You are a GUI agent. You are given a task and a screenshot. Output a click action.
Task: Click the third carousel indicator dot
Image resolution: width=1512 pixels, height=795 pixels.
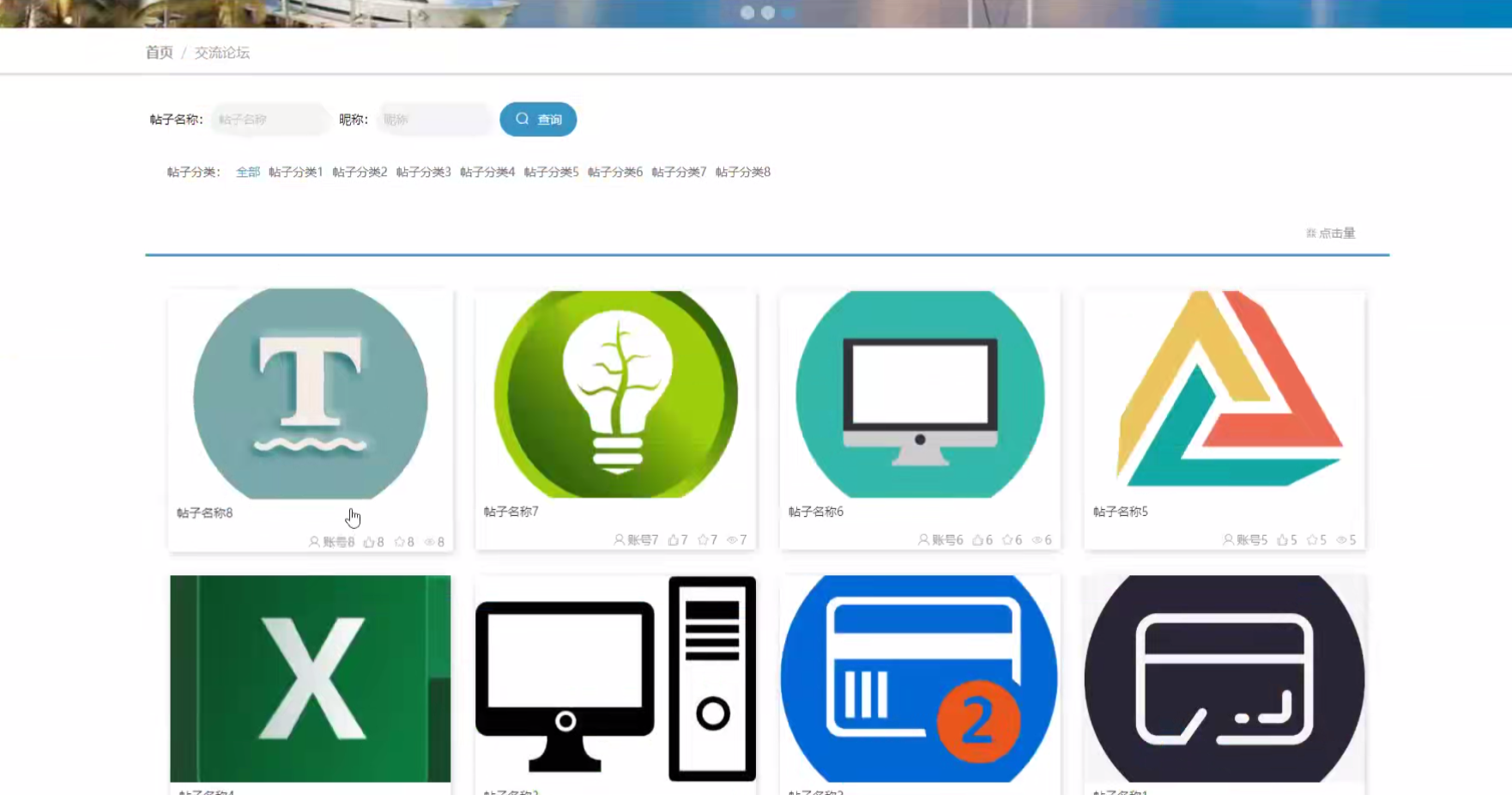coord(789,13)
